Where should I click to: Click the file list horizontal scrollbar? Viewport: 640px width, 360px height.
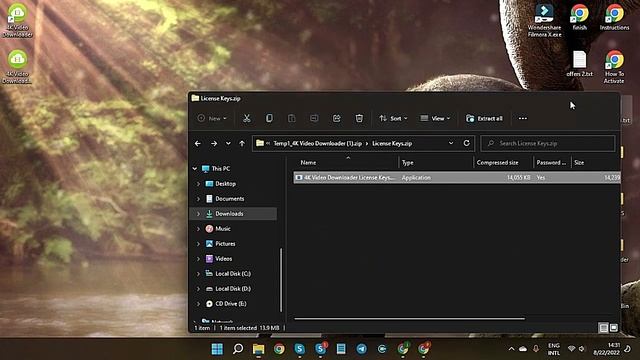tap(409, 319)
